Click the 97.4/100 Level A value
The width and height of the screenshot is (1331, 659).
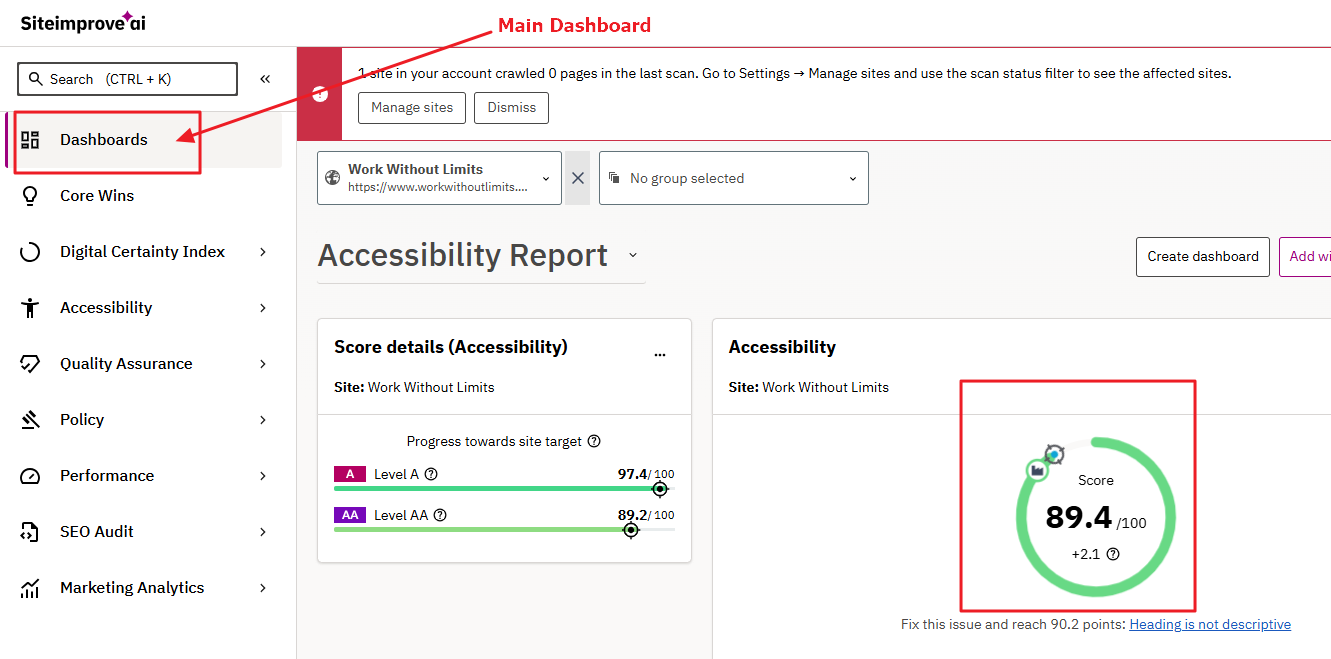click(x=646, y=474)
